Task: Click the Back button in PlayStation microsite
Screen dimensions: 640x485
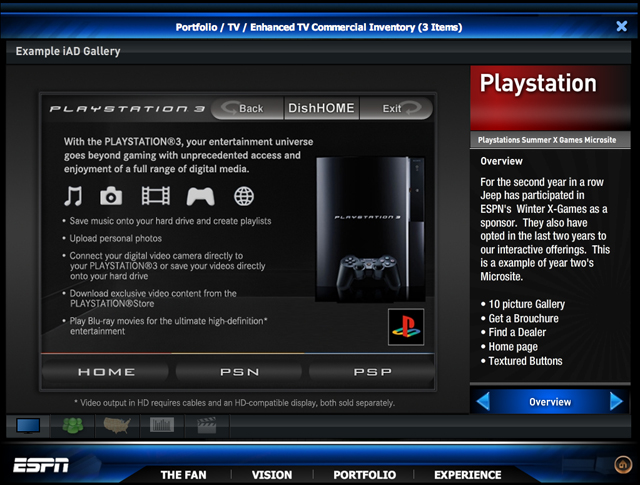Action: click(248, 108)
